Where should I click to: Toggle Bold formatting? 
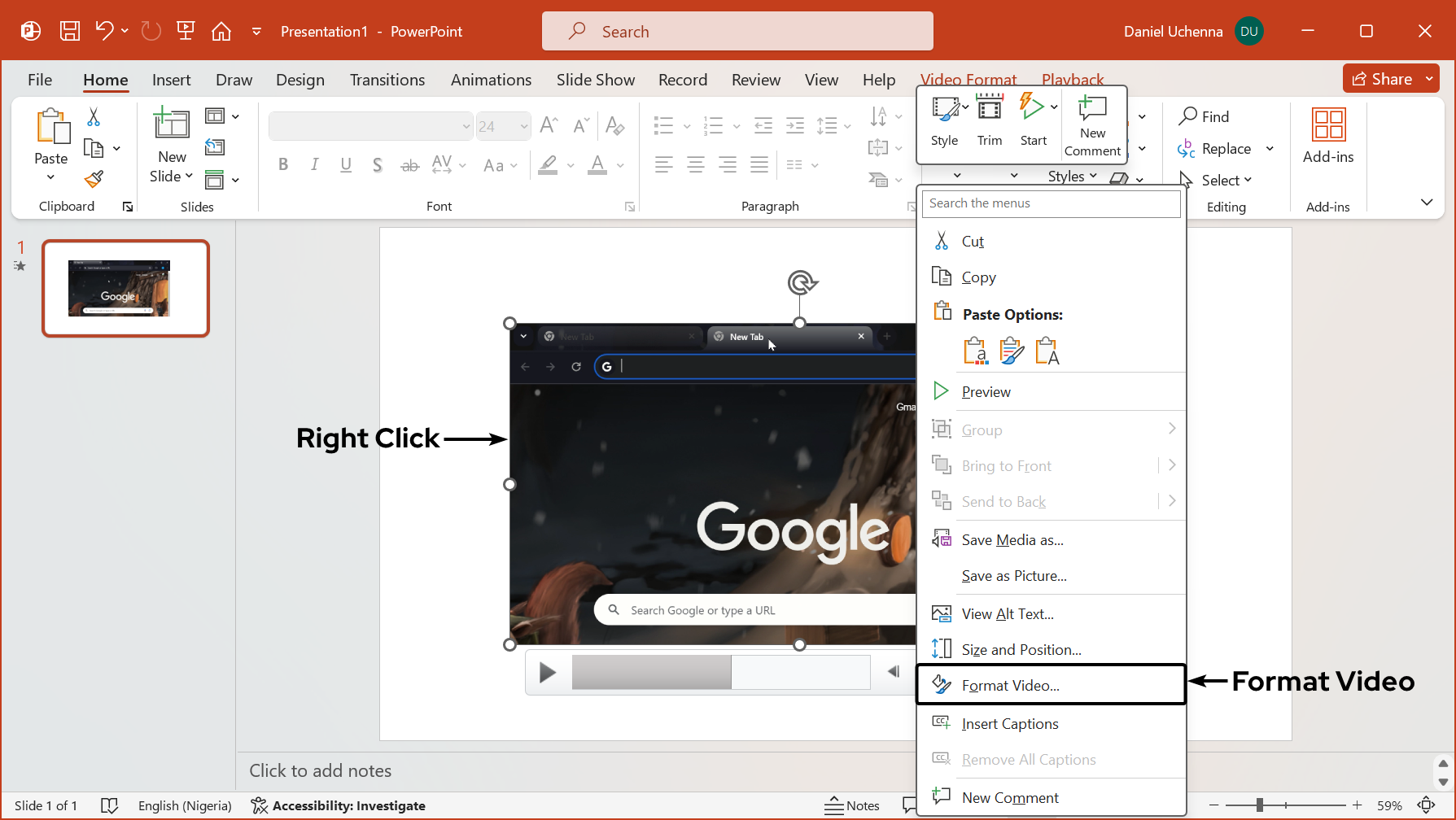pyautogui.click(x=283, y=165)
